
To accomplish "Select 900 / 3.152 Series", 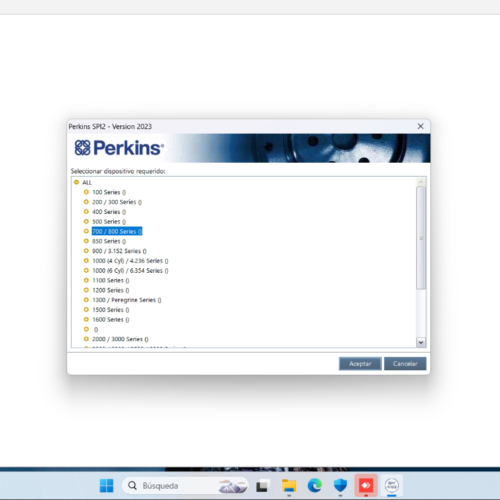I will 119,251.
